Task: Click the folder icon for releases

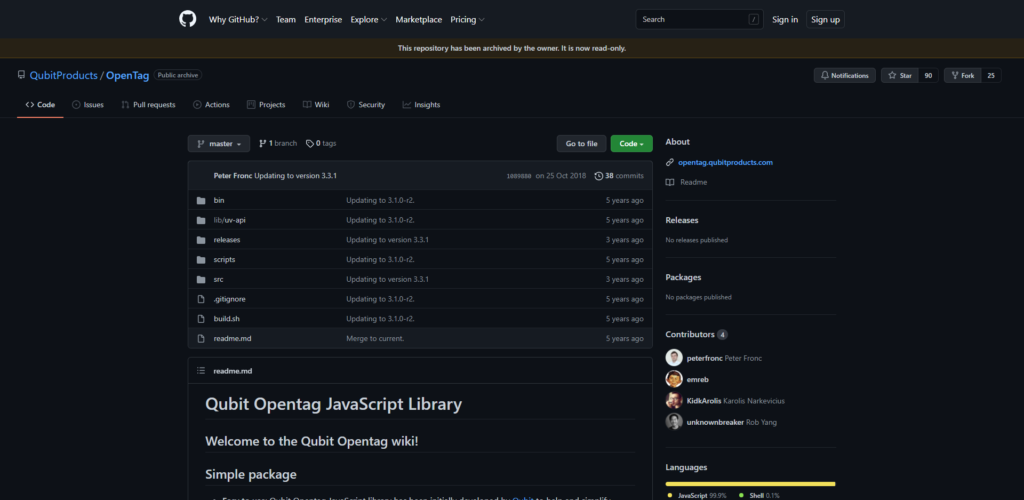Action: point(201,240)
